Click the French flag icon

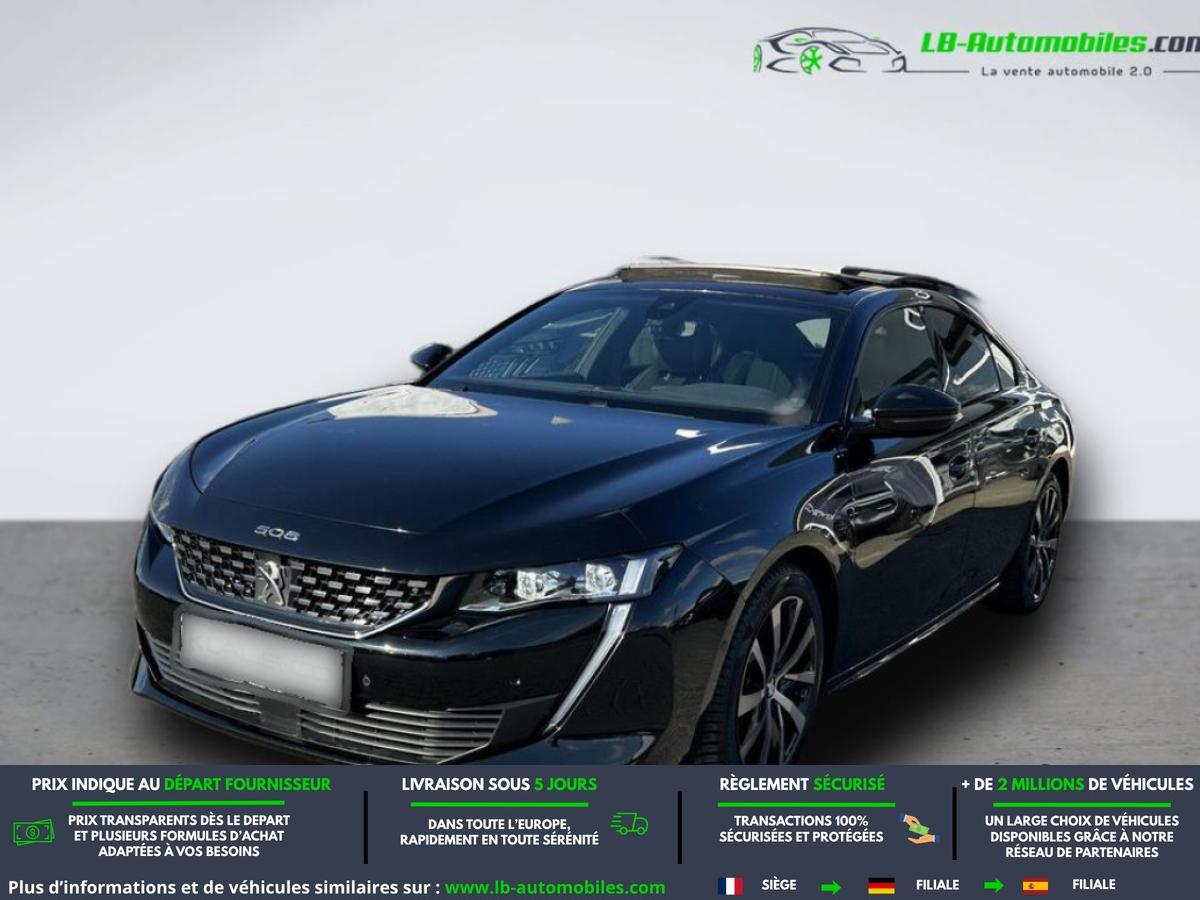coord(730,886)
